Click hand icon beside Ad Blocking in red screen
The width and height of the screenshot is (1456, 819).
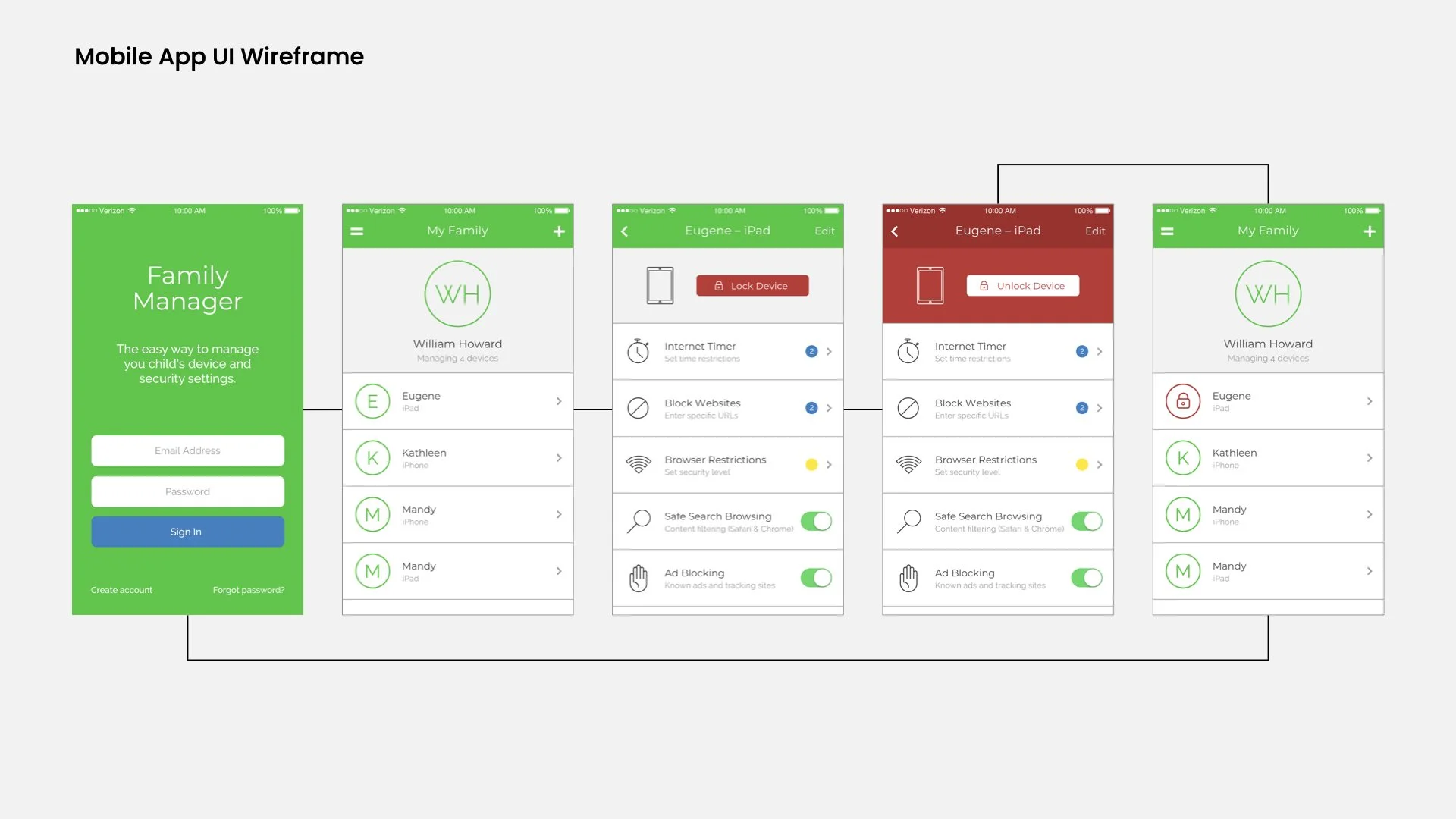click(x=908, y=578)
